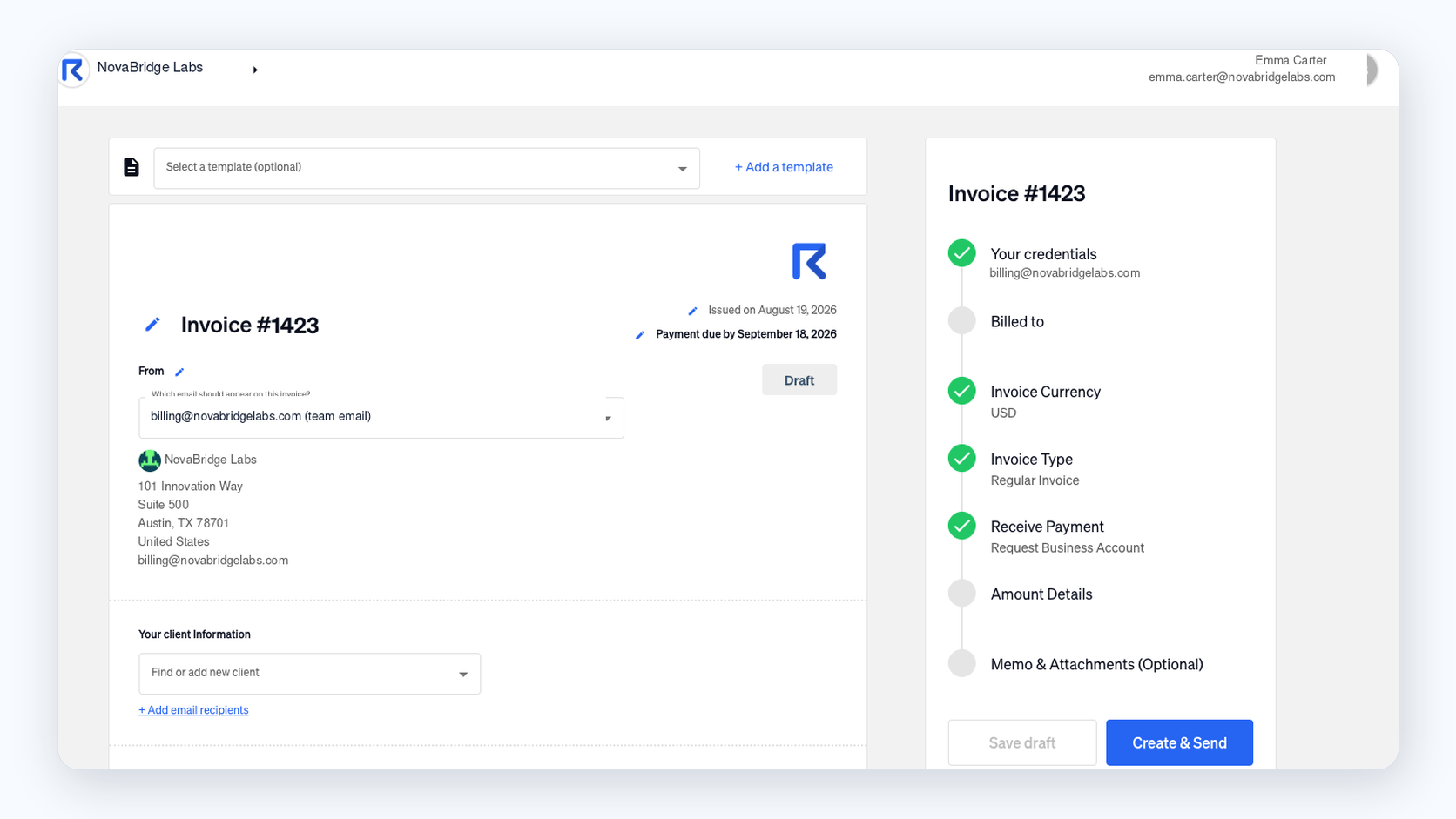Select the Memo & Attachments step circle
1456x819 pixels.
pos(962,663)
